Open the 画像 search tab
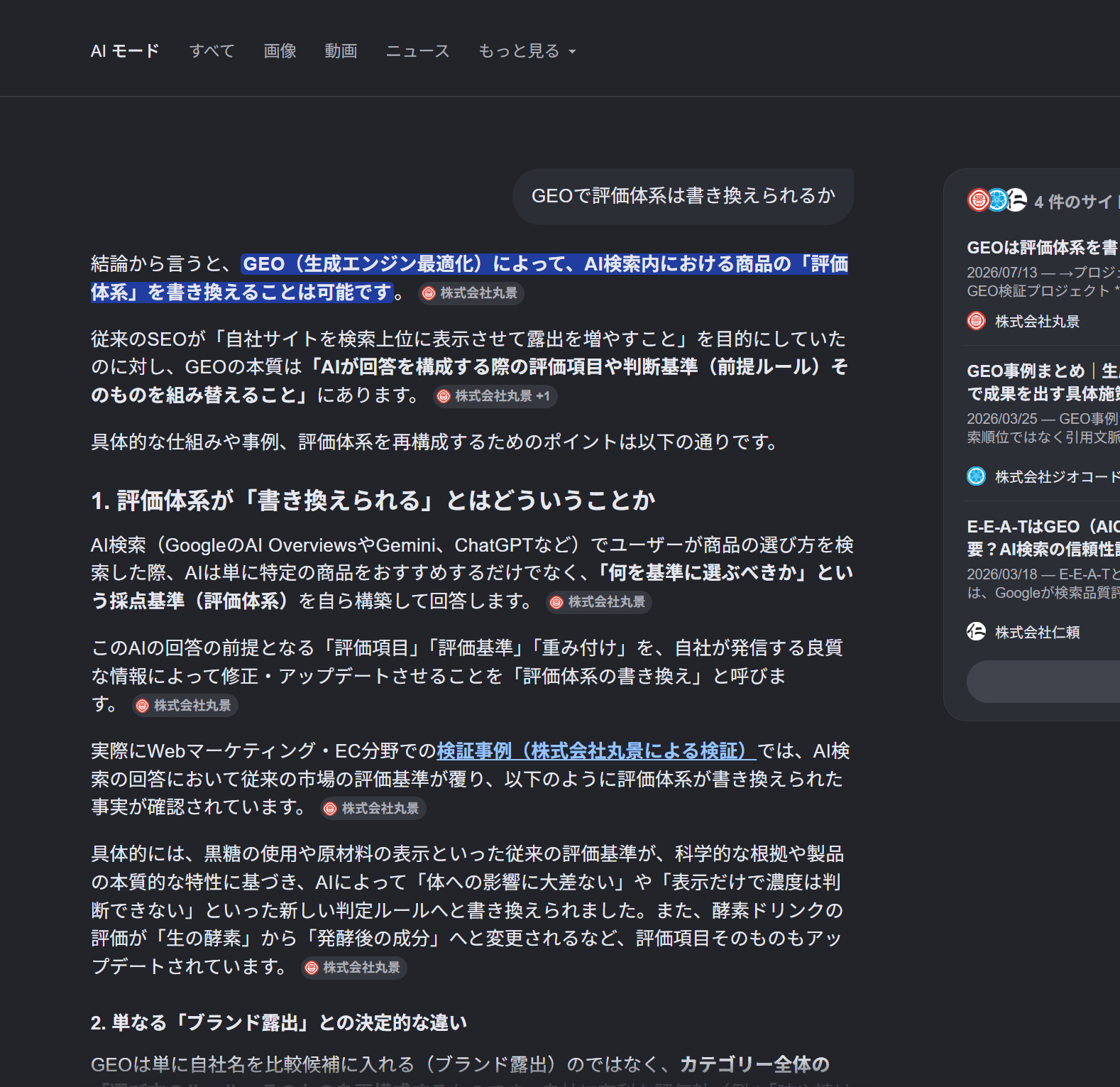 (x=280, y=51)
